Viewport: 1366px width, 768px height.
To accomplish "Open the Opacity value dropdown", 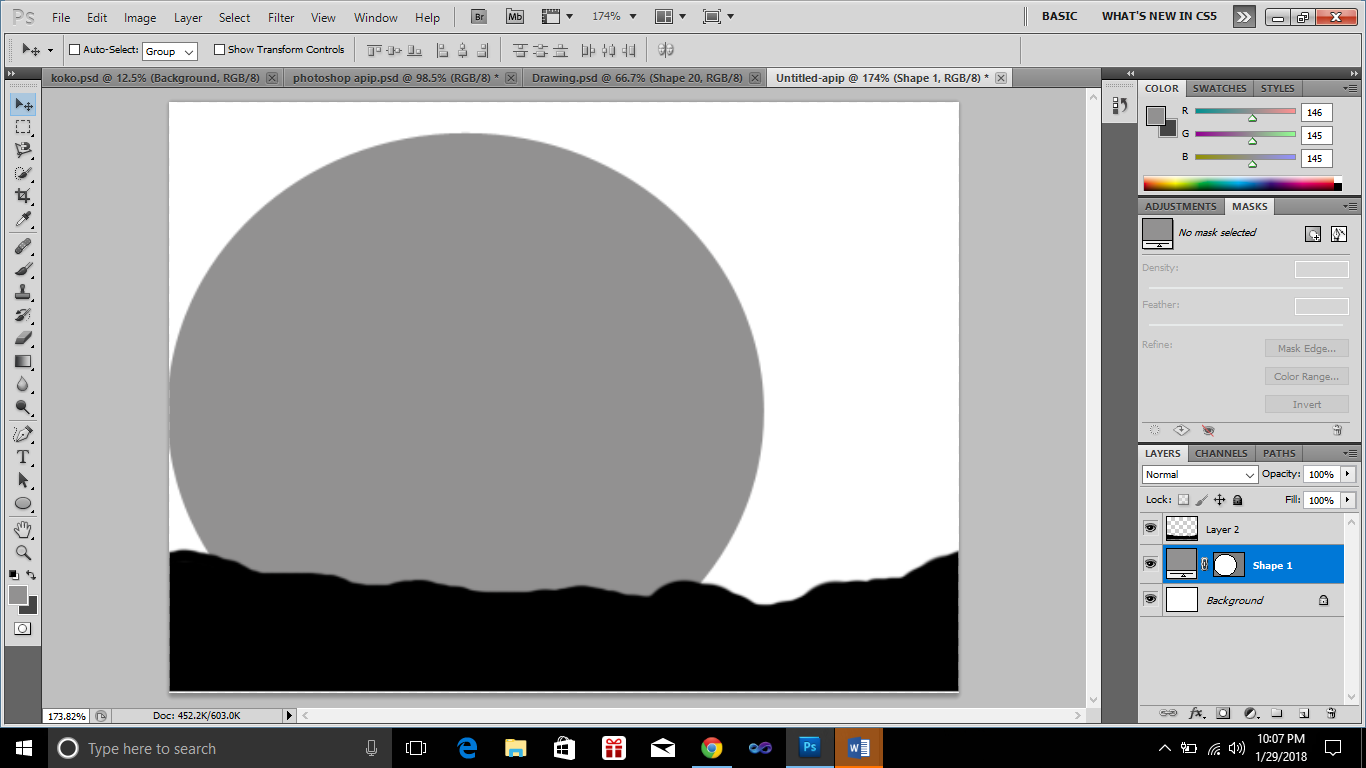I will pos(1347,474).
